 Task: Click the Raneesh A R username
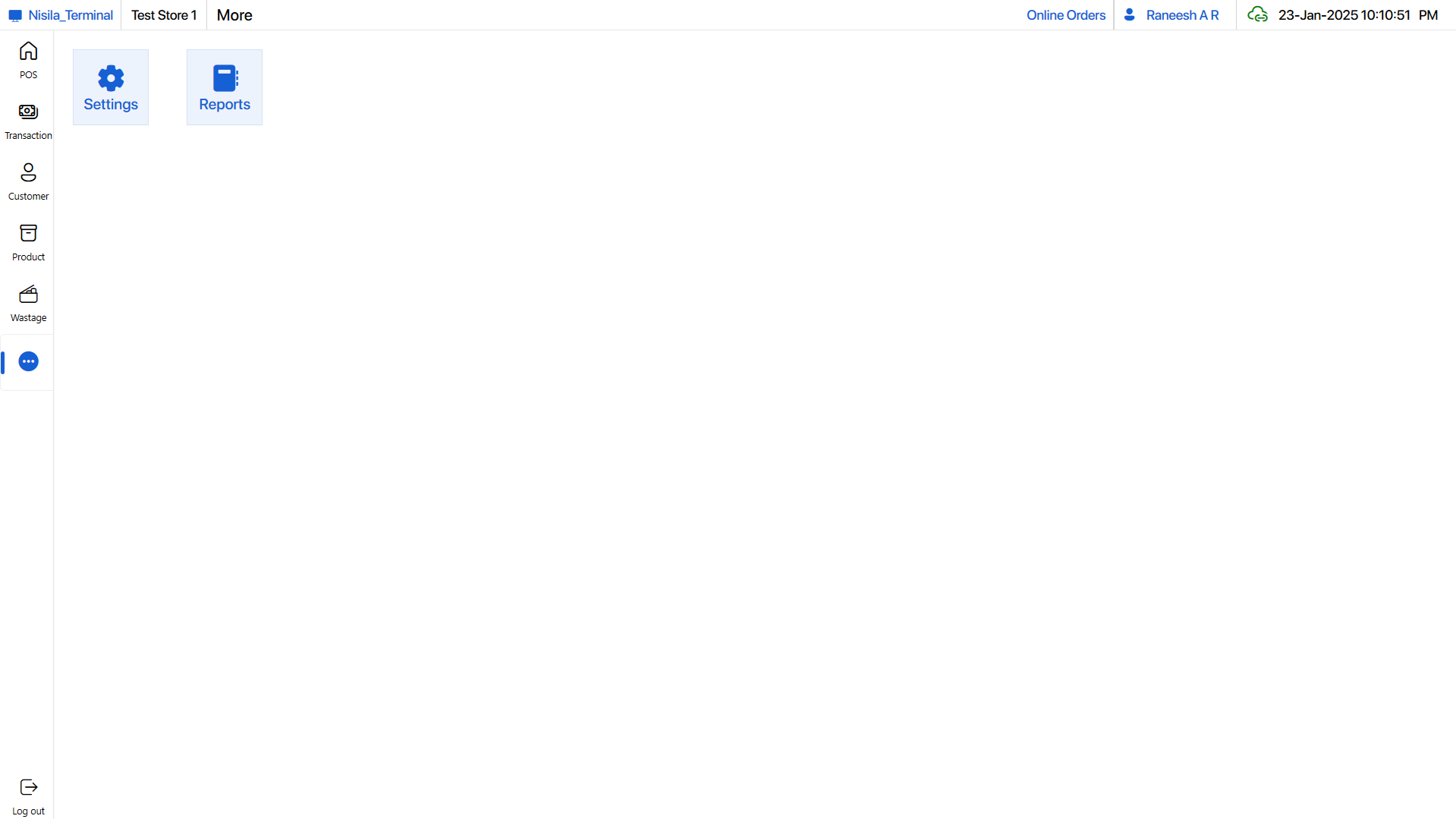(1182, 15)
